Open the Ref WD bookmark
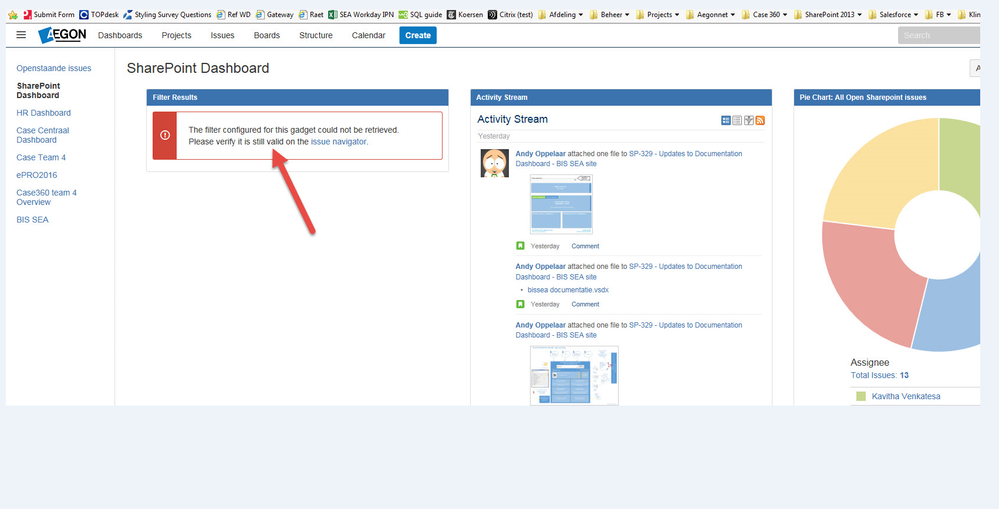This screenshot has width=999, height=509. 234,15
